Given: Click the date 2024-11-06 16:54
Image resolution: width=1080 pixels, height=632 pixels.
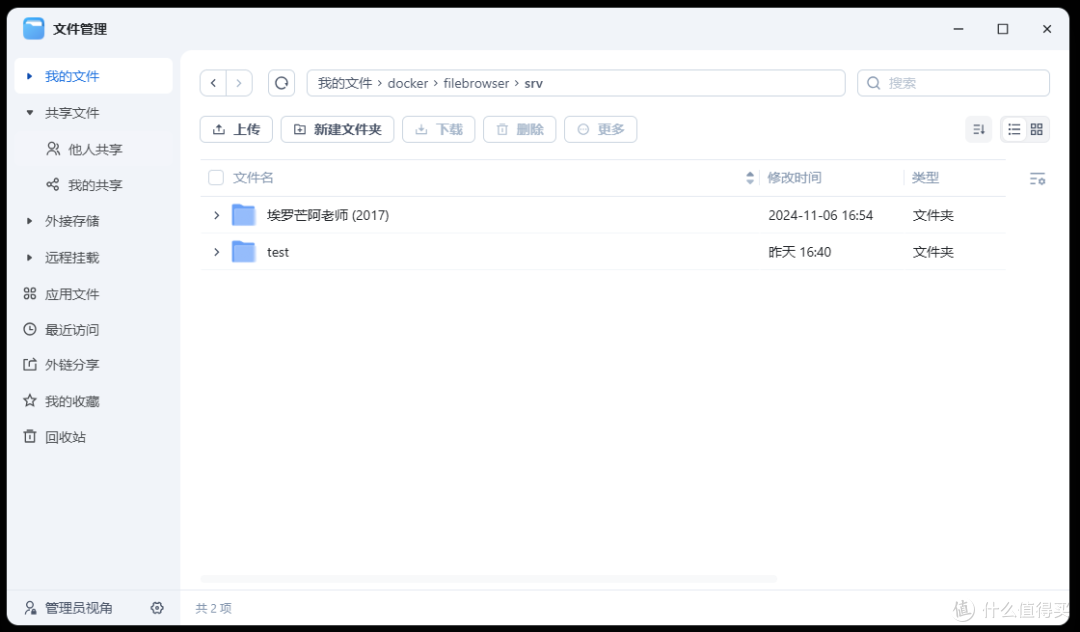Looking at the screenshot, I should tap(820, 215).
